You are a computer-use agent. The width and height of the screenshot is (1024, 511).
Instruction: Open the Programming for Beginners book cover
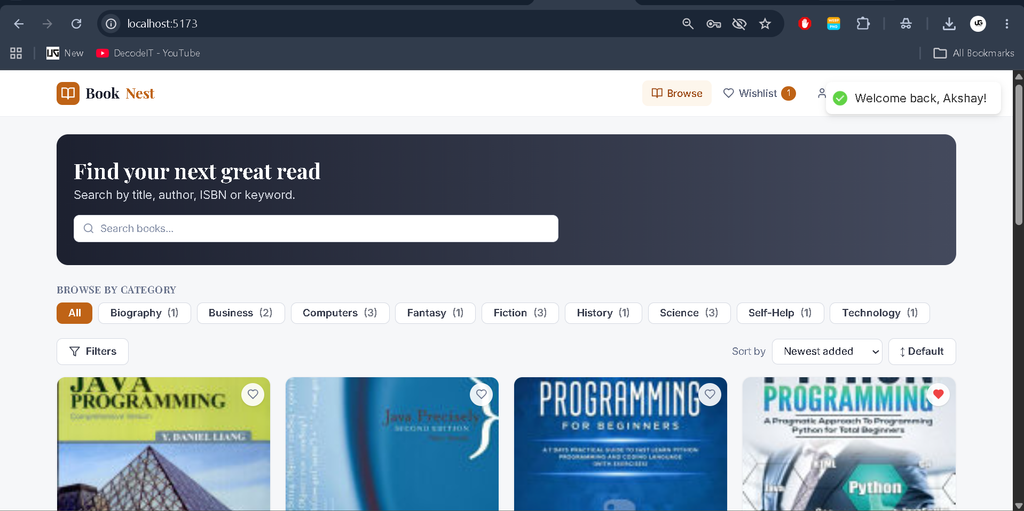(x=620, y=444)
